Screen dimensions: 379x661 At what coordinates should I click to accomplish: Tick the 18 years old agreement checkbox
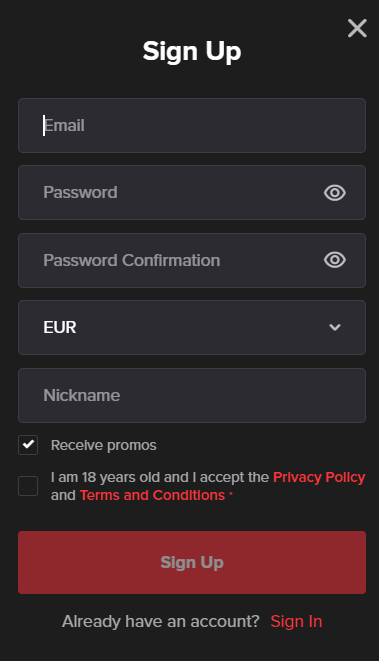[28, 486]
